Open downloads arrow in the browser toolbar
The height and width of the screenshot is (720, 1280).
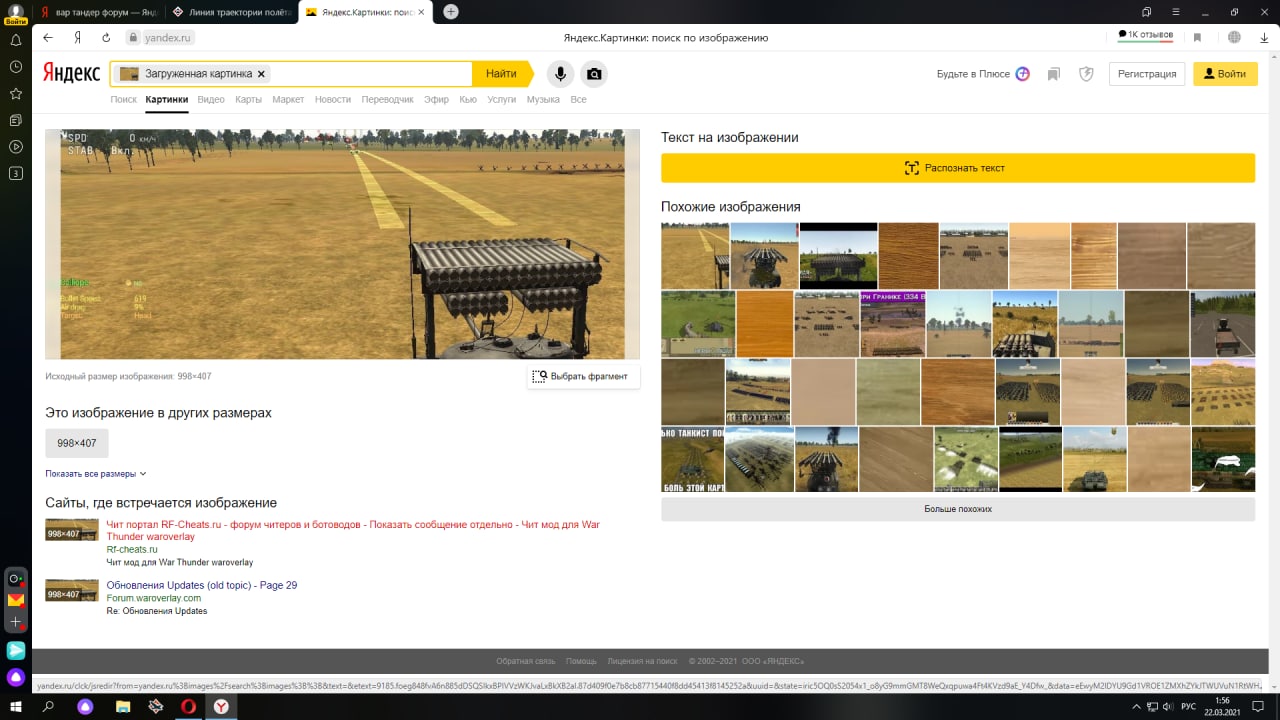click(x=1265, y=37)
